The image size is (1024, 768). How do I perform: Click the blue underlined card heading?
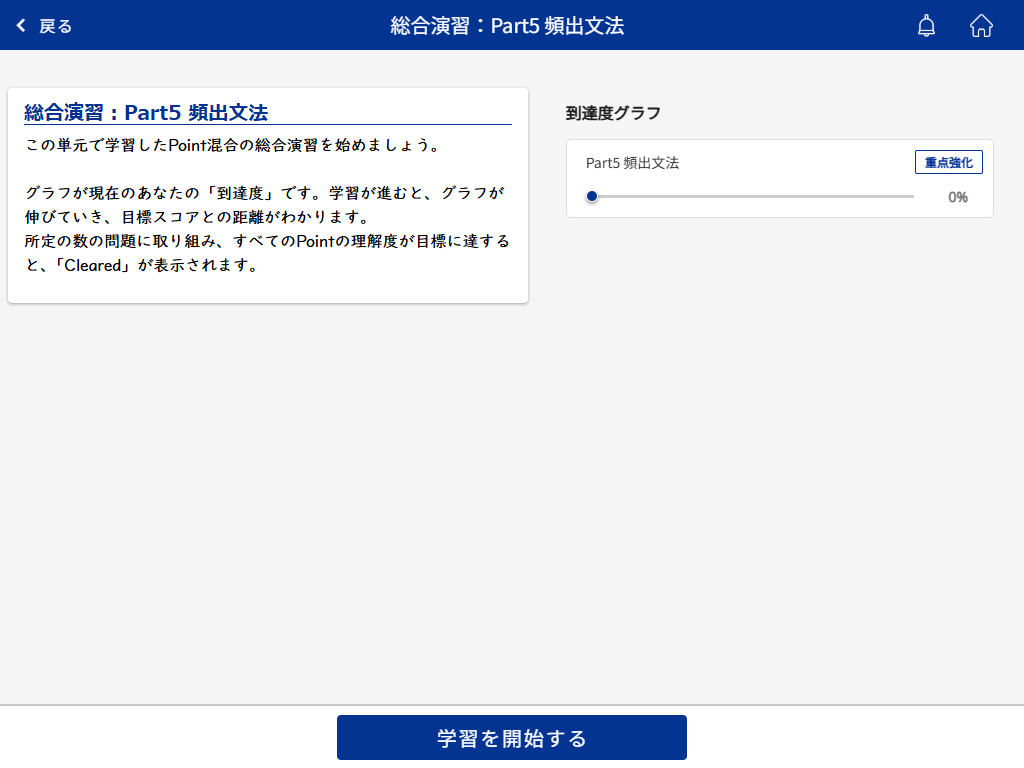click(146, 113)
